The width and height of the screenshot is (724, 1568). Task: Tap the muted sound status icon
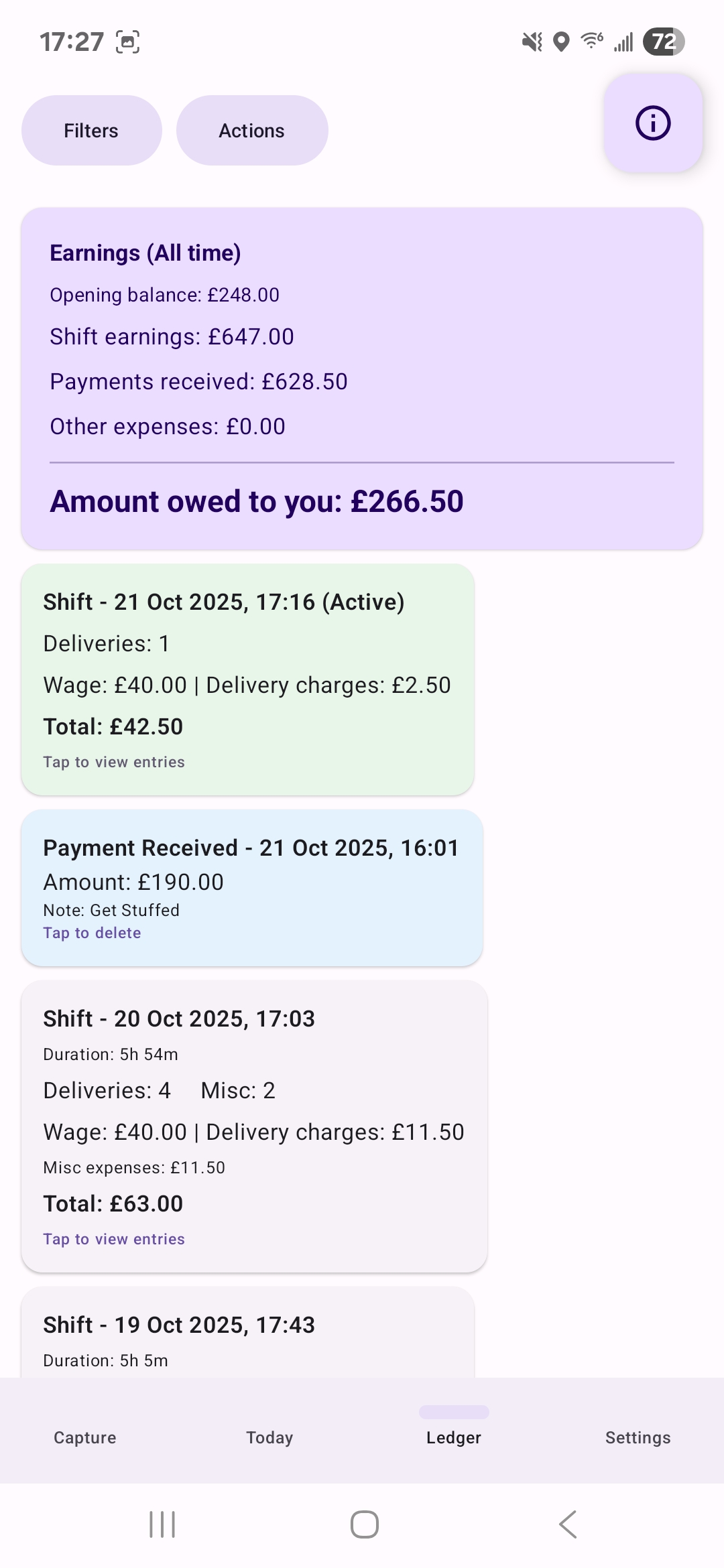[532, 42]
